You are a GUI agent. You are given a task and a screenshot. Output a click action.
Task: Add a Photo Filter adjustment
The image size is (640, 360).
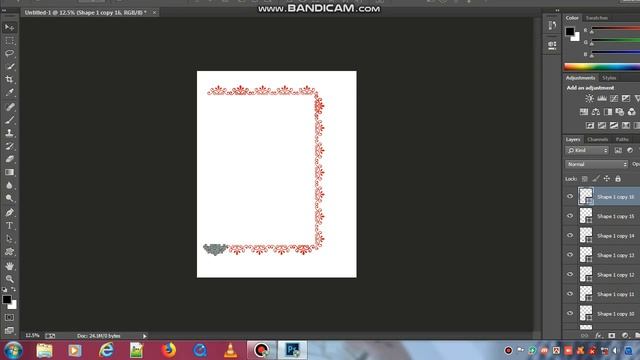620,112
